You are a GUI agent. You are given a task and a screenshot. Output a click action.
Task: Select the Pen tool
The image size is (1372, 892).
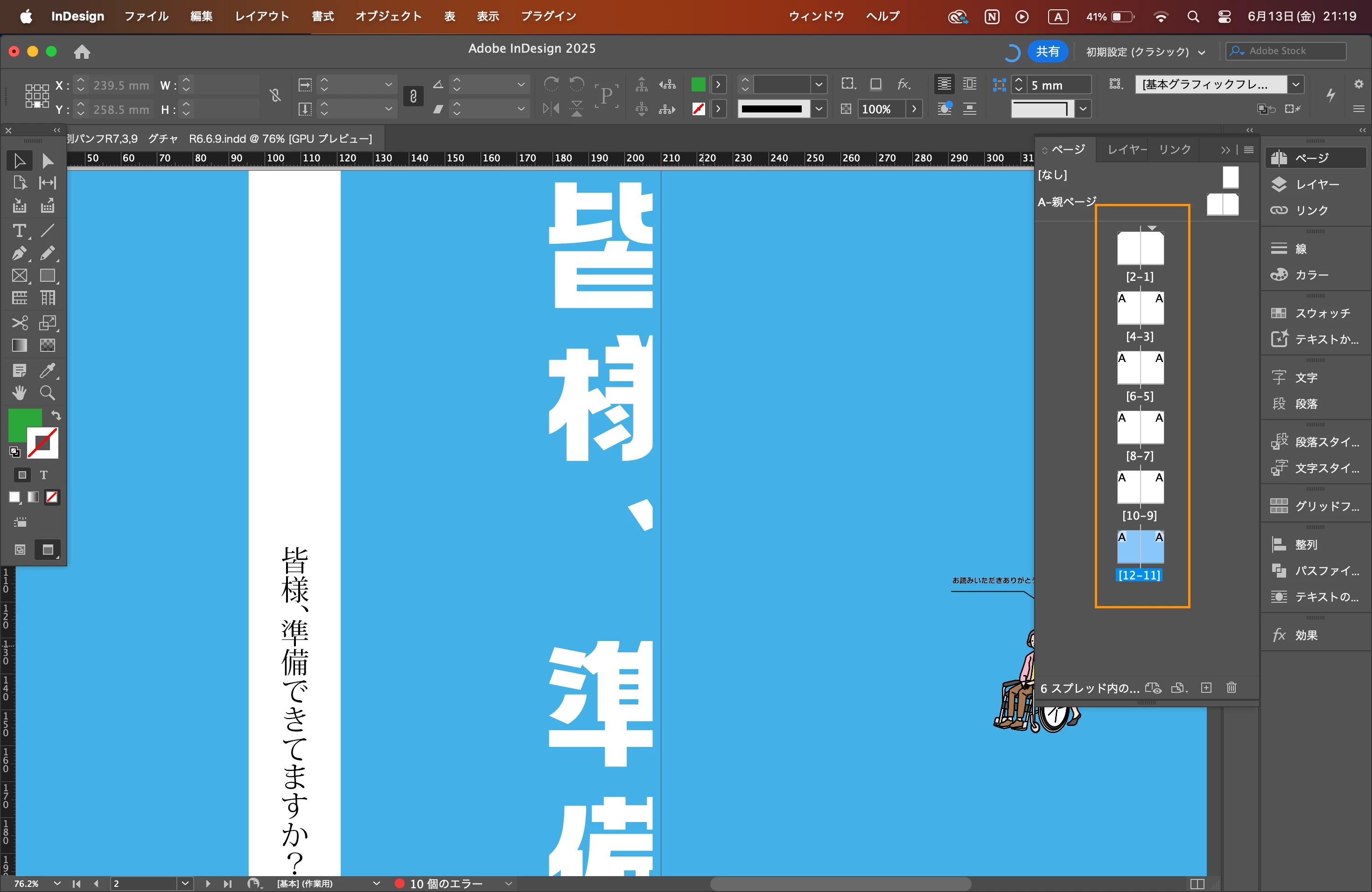click(x=19, y=253)
